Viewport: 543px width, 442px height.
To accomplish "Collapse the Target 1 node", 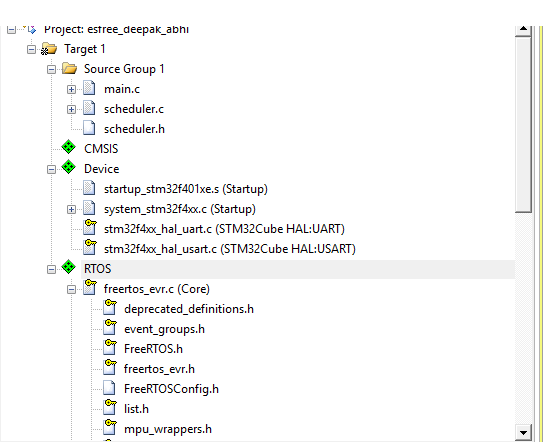I will coord(31,50).
